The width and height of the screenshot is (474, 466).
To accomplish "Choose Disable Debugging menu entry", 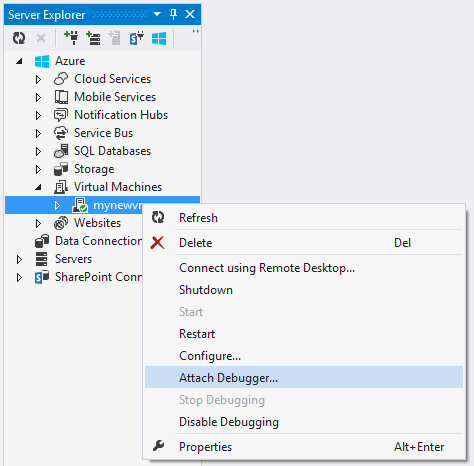I will [304, 422].
